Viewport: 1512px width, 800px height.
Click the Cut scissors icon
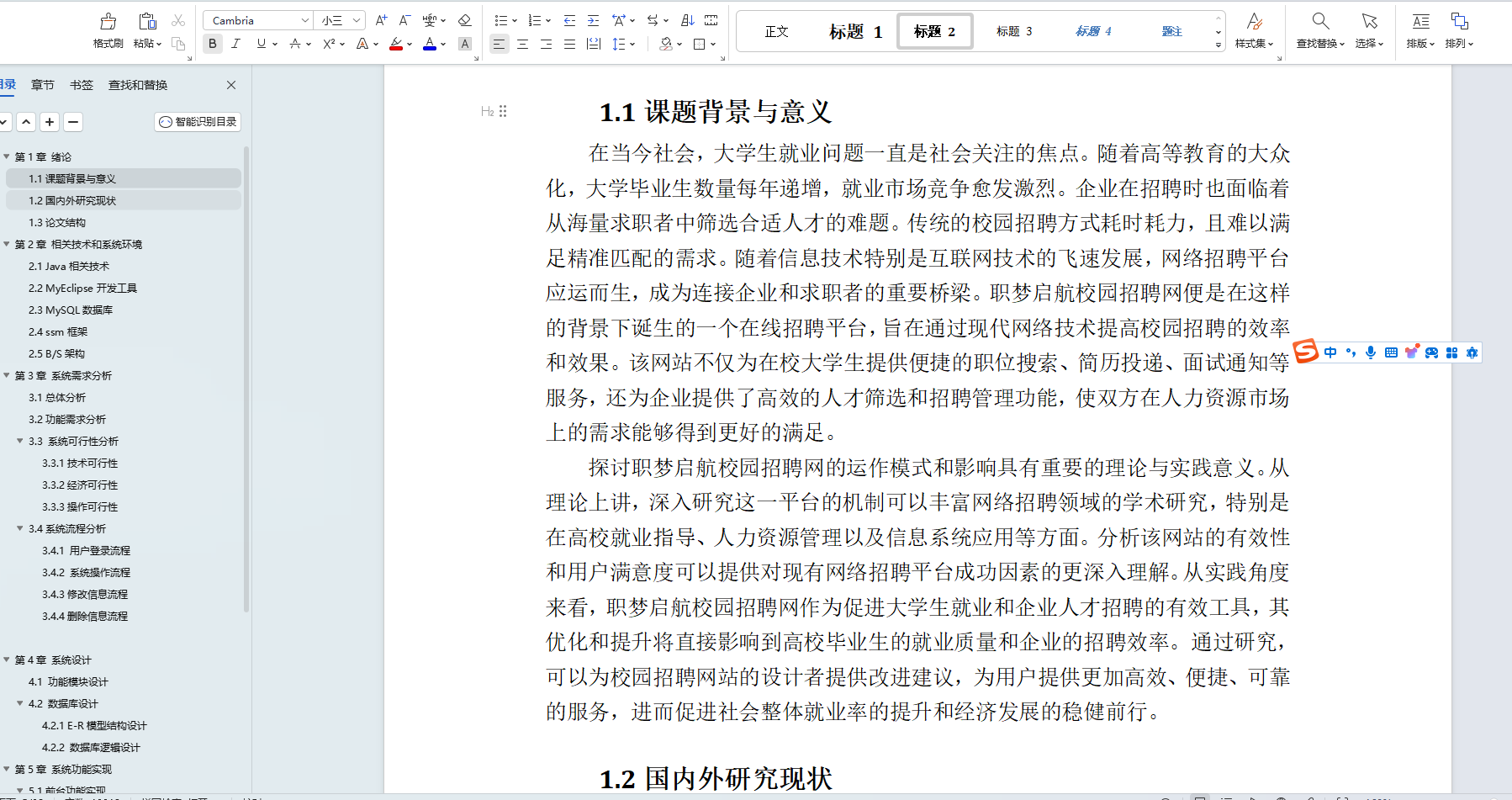(178, 20)
